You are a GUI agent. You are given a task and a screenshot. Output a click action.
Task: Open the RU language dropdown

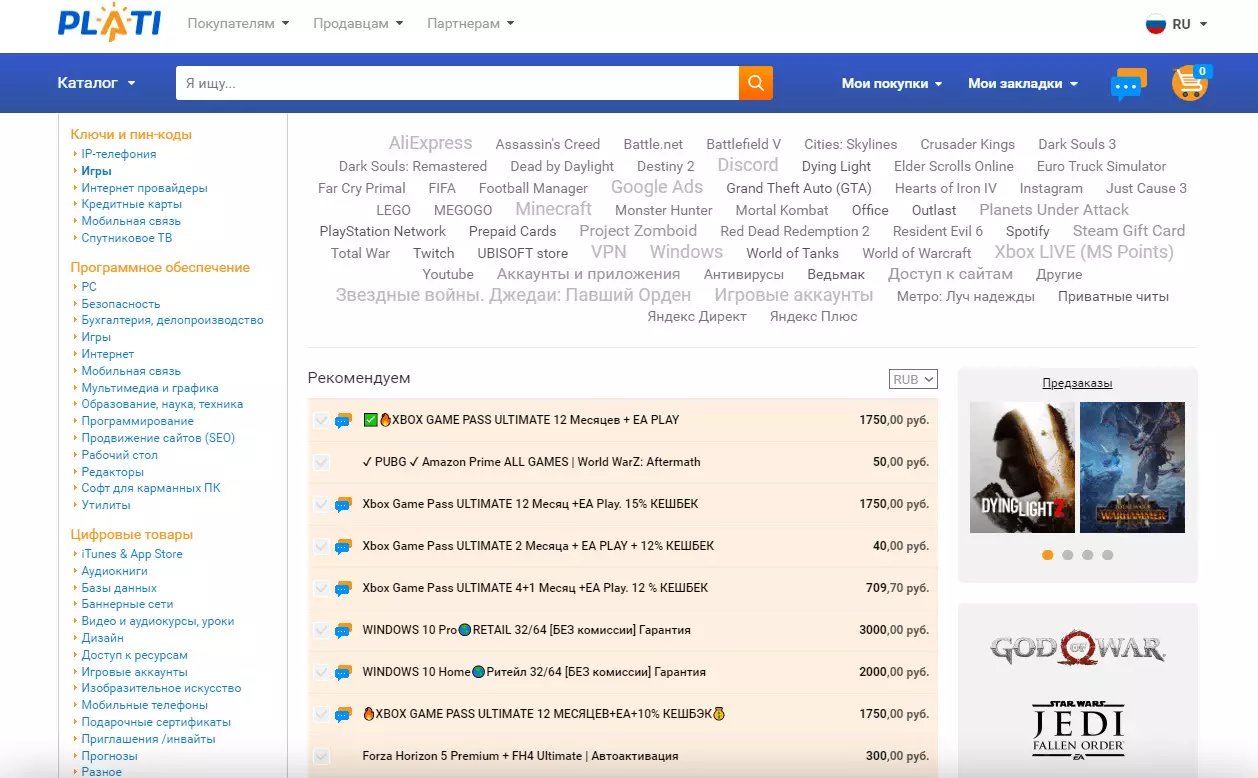pos(1190,24)
